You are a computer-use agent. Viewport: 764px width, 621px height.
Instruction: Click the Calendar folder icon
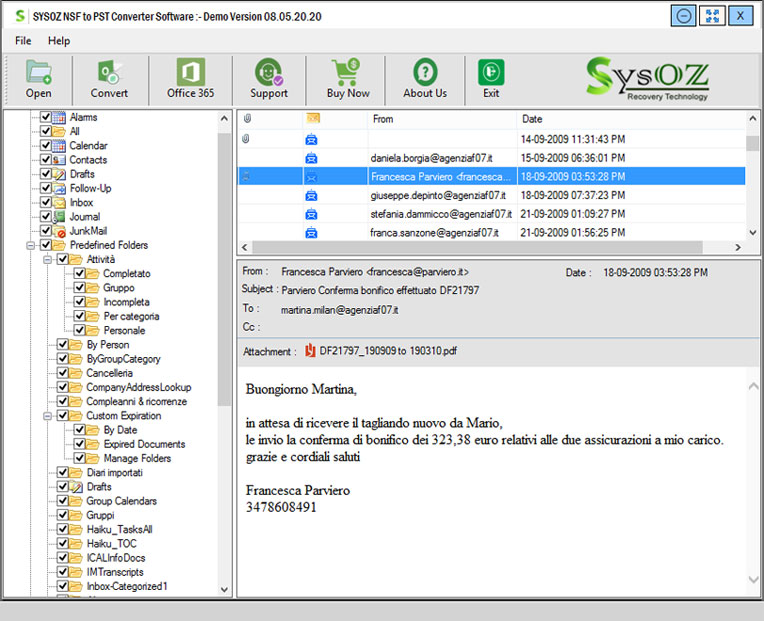[59, 146]
